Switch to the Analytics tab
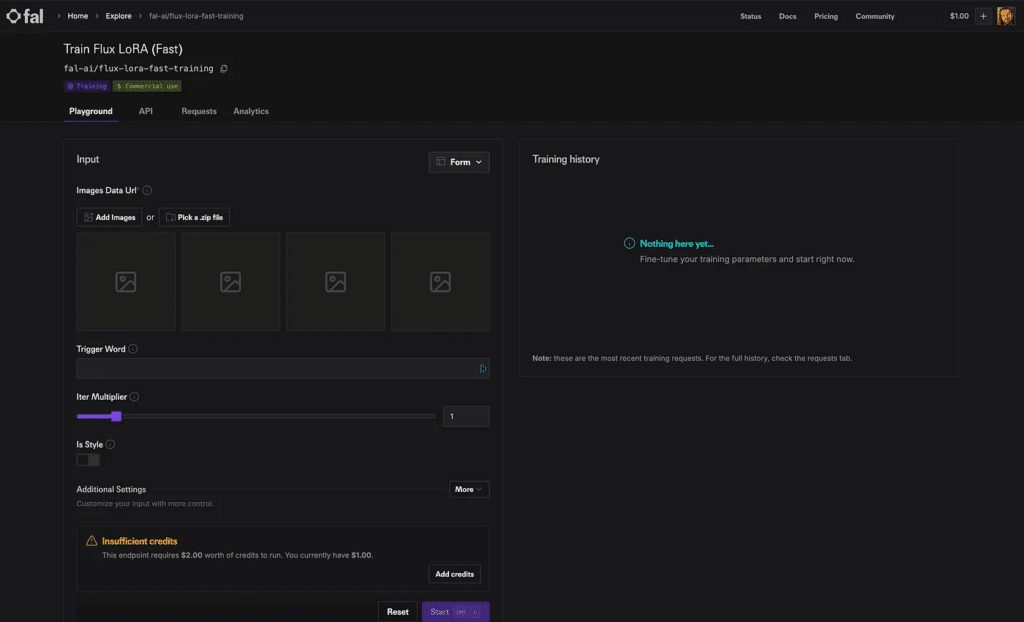Screen dimensions: 1024x622 point(251,111)
